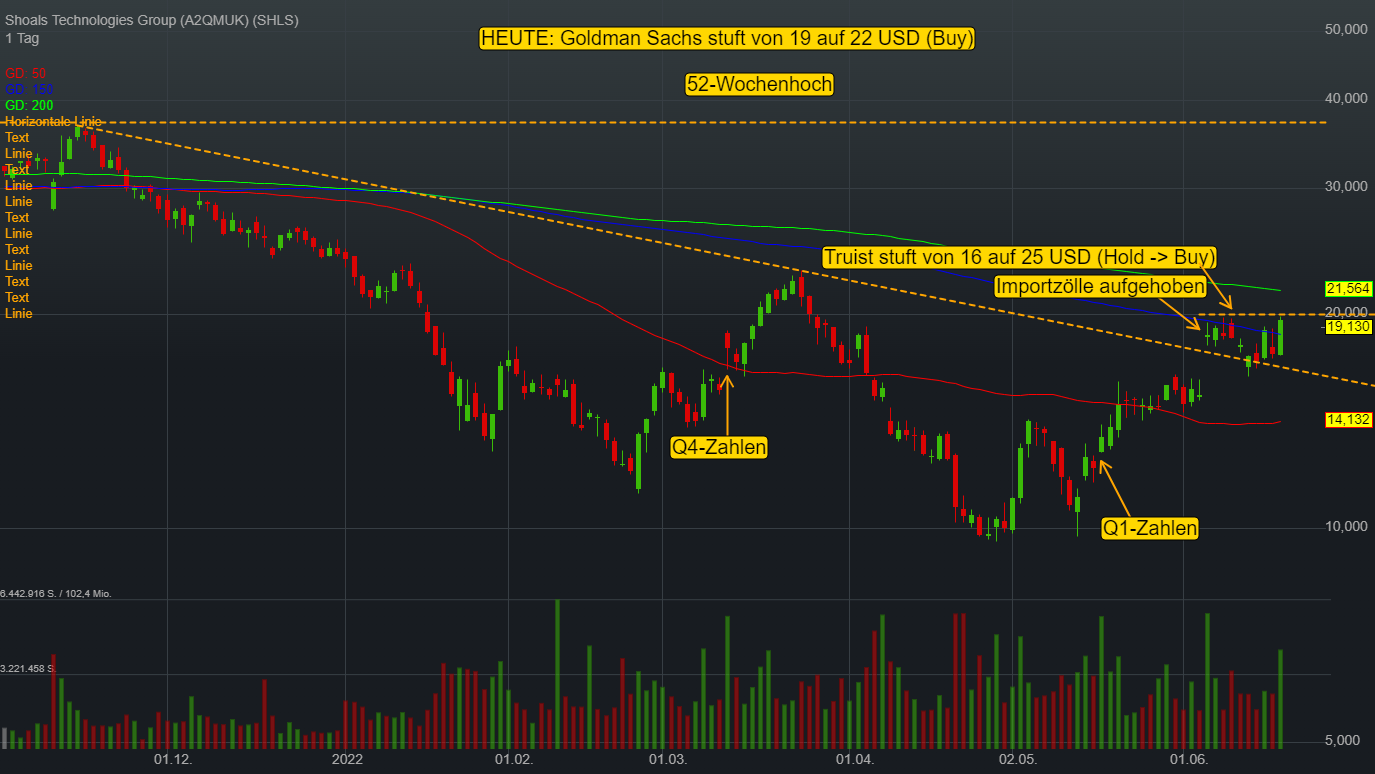Click the GD: 50 legend entry
Screen dimensions: 1375x774
(x=26, y=73)
